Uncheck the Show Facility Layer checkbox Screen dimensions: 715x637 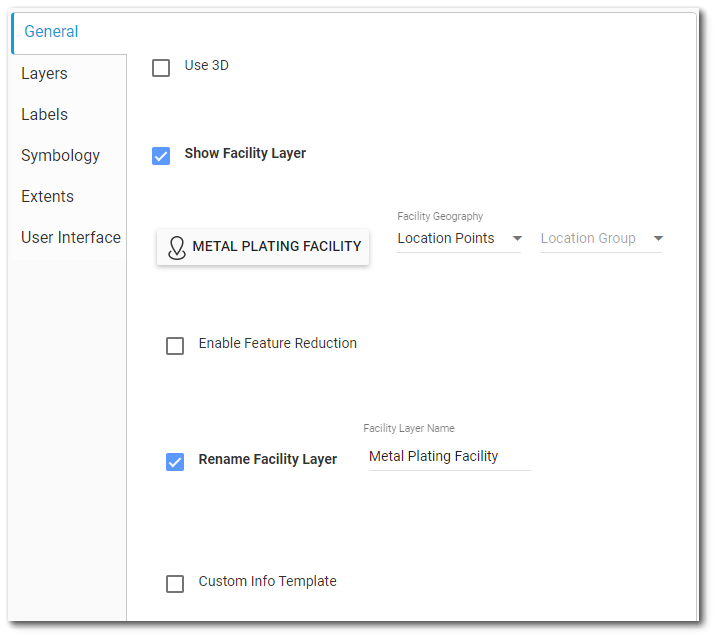pyautogui.click(x=161, y=156)
